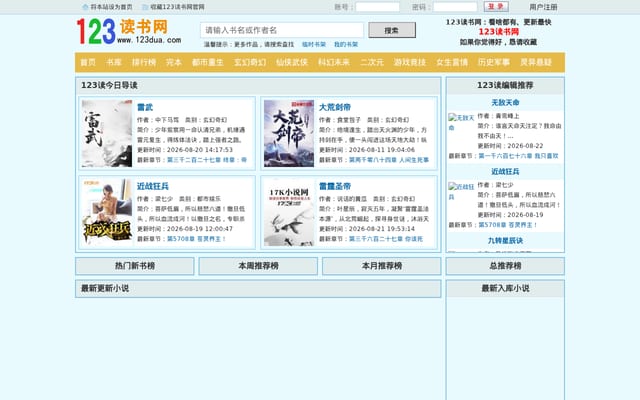Open the 17K小说网 placeholder cover of 雷霆圣帝

coord(289,212)
